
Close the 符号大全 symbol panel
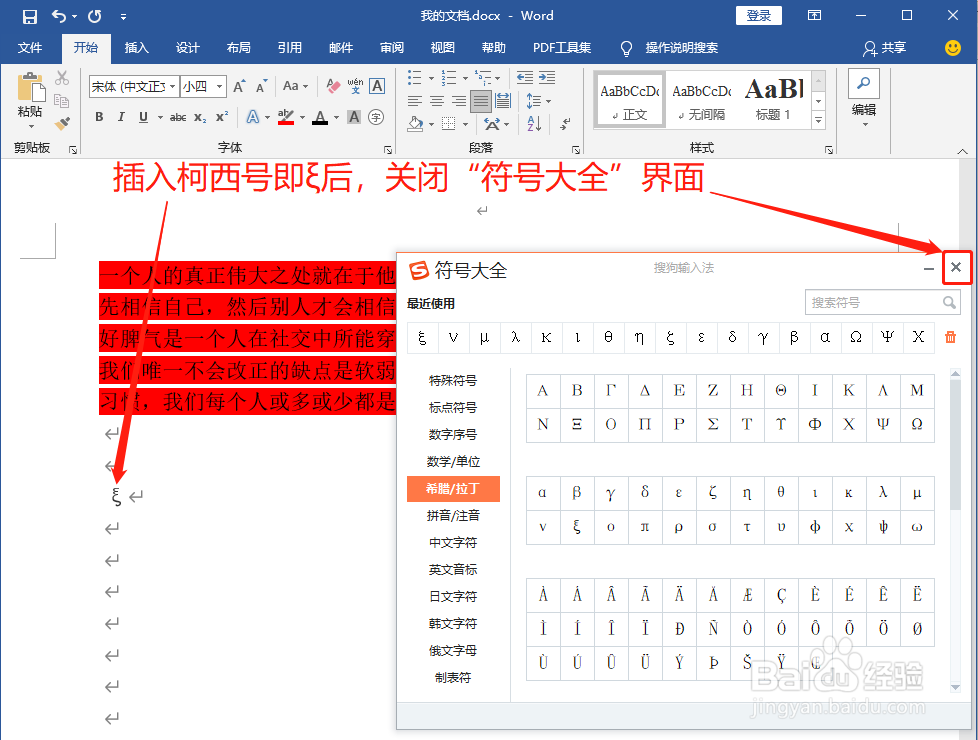(x=956, y=268)
